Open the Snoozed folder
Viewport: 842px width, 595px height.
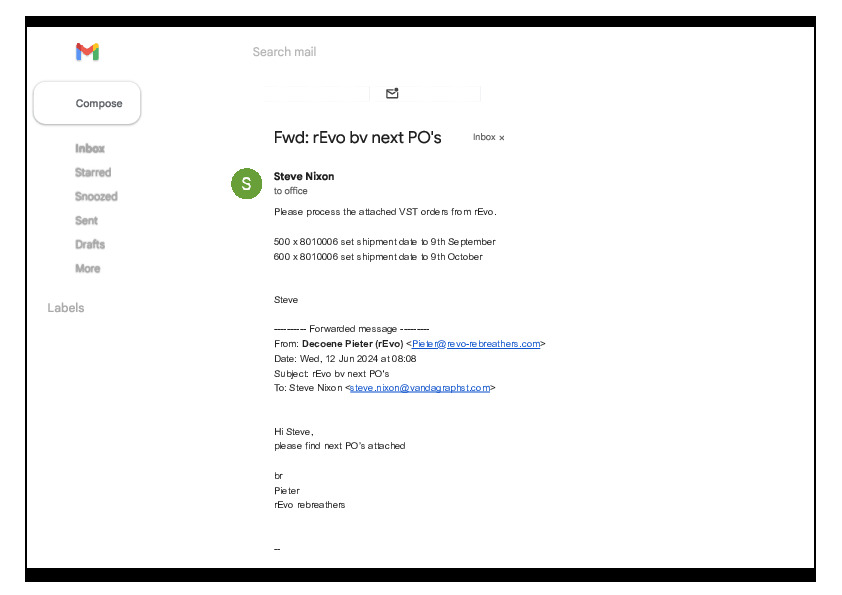[96, 196]
